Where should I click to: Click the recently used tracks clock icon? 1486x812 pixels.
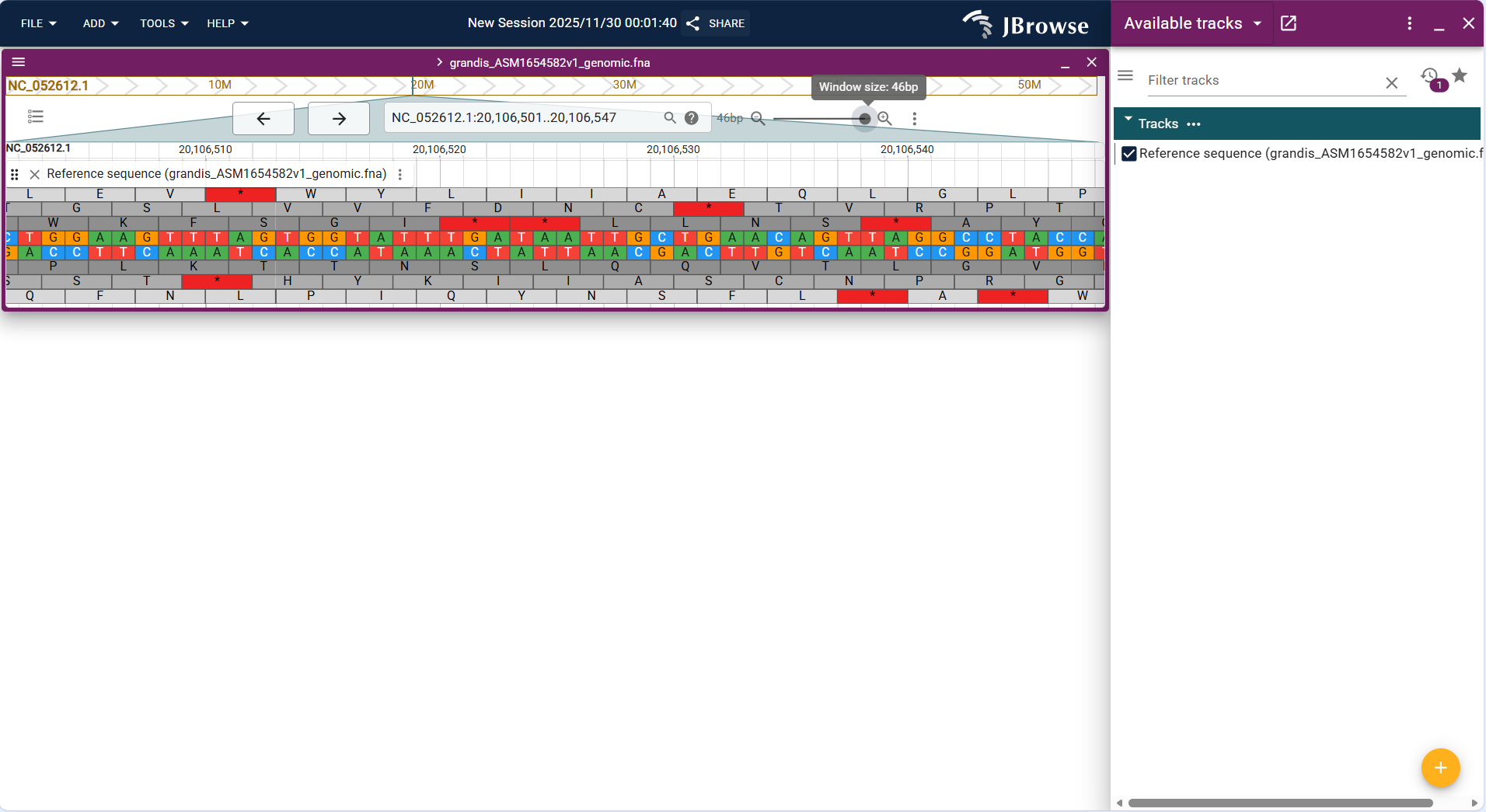[1429, 76]
